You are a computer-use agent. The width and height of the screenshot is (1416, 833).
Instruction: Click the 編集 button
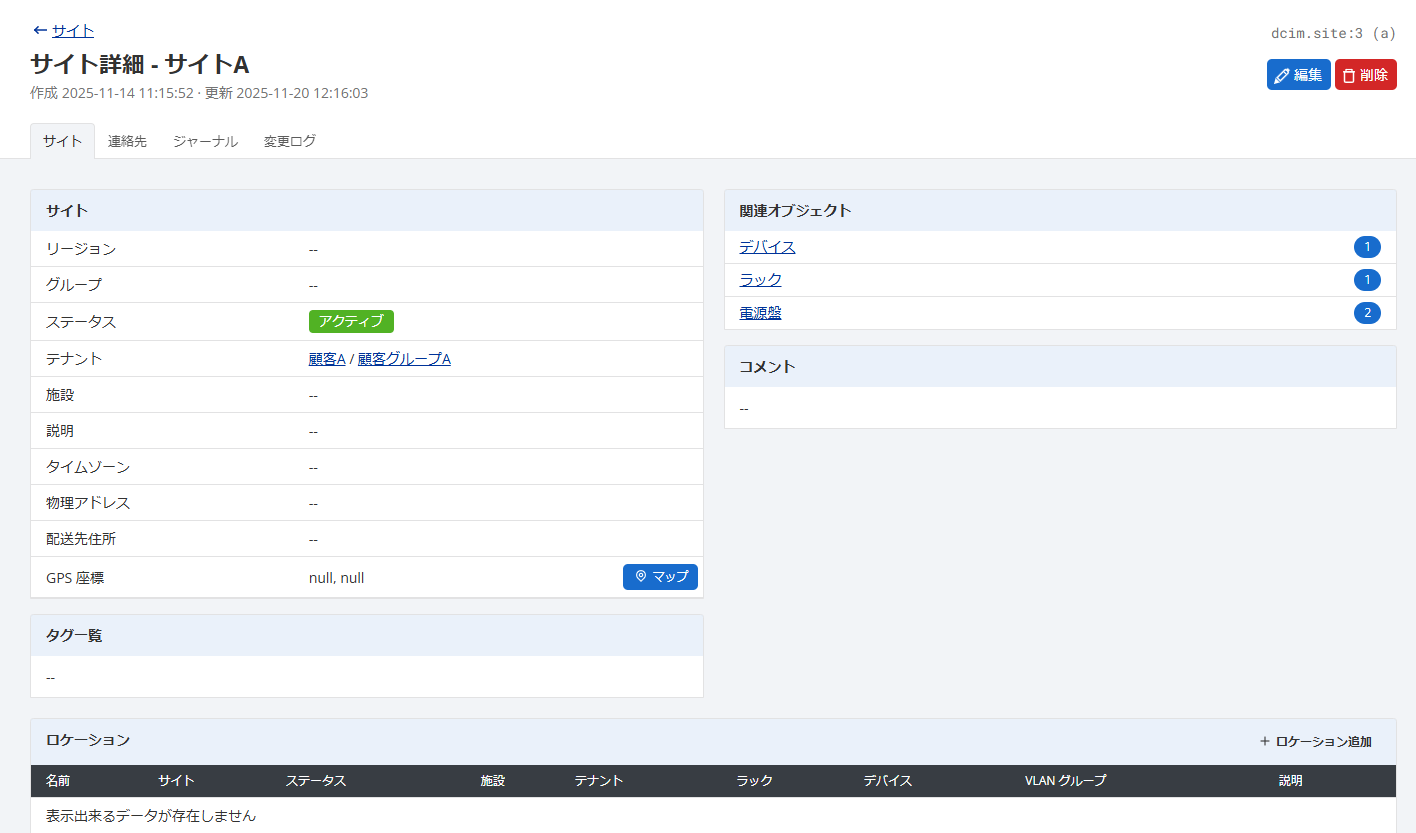pos(1298,74)
